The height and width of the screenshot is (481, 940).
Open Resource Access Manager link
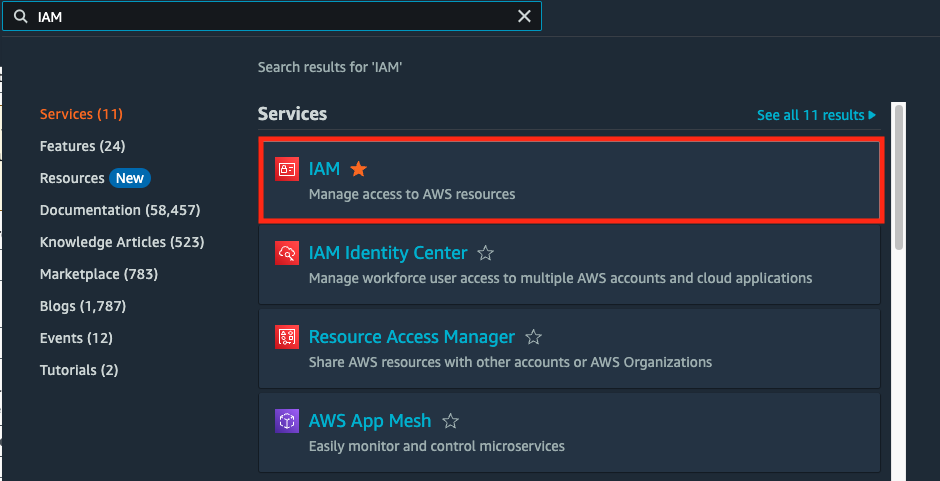pyautogui.click(x=412, y=337)
